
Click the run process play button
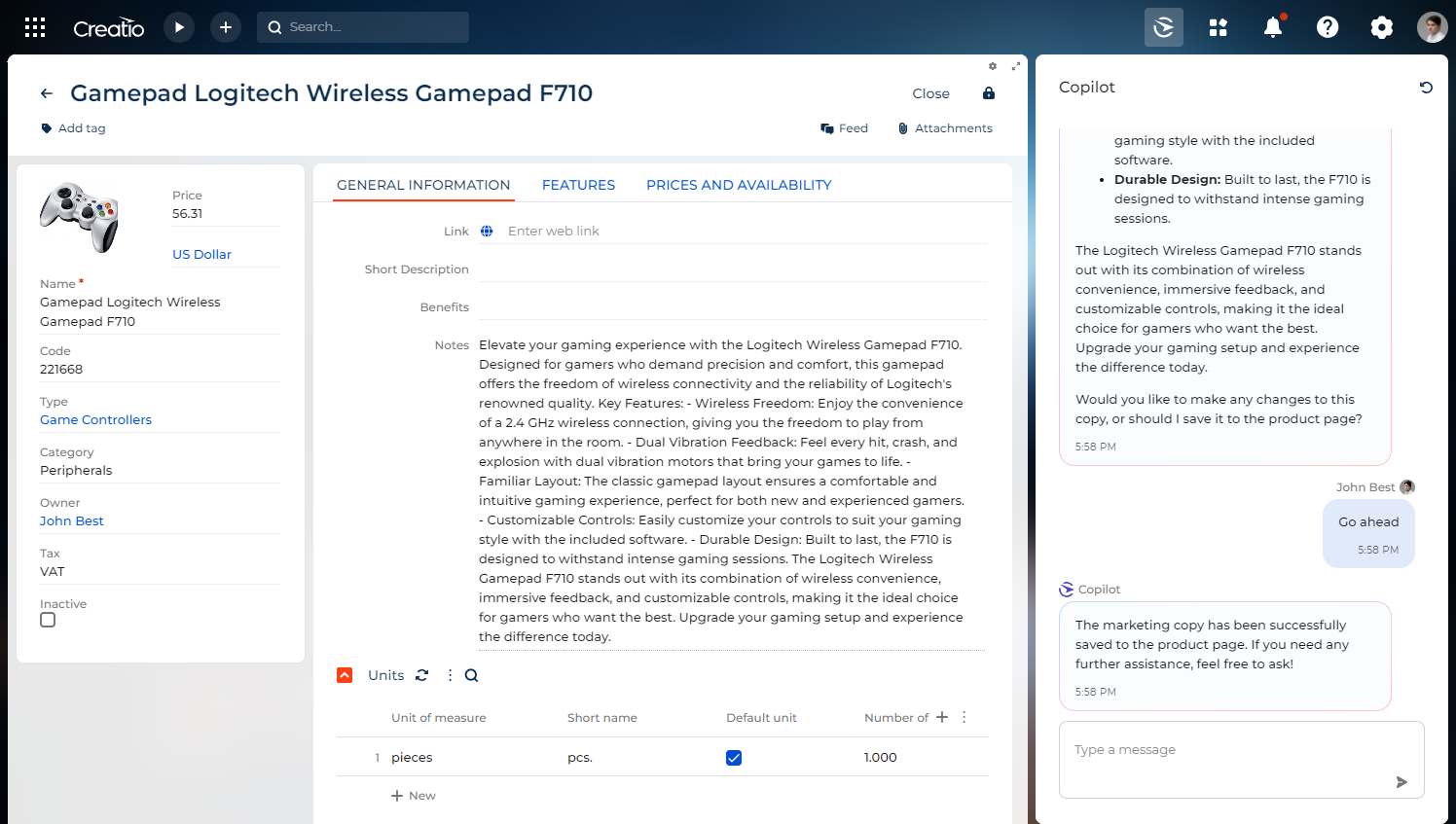[x=179, y=27]
